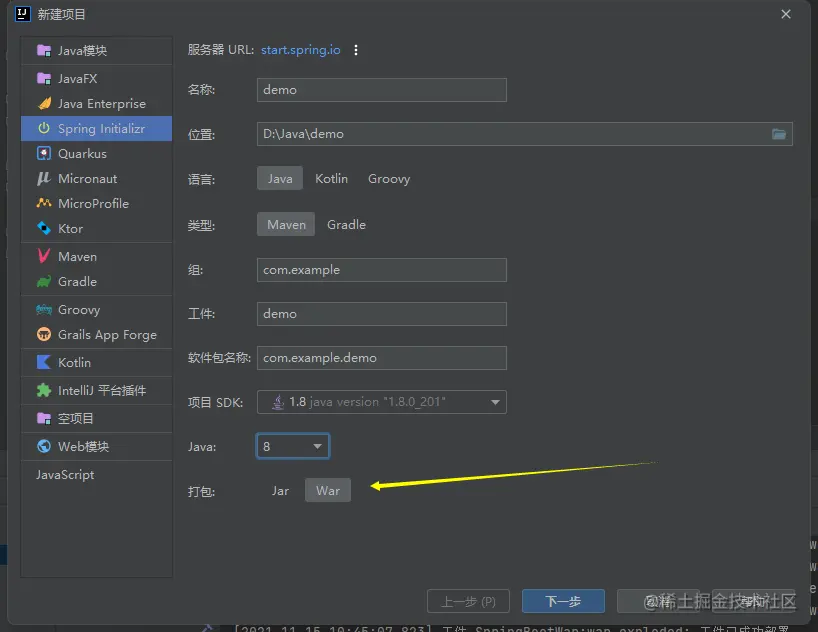Click the IntelliJ IJ logo in title bar
This screenshot has height=632, width=818.
23,14
